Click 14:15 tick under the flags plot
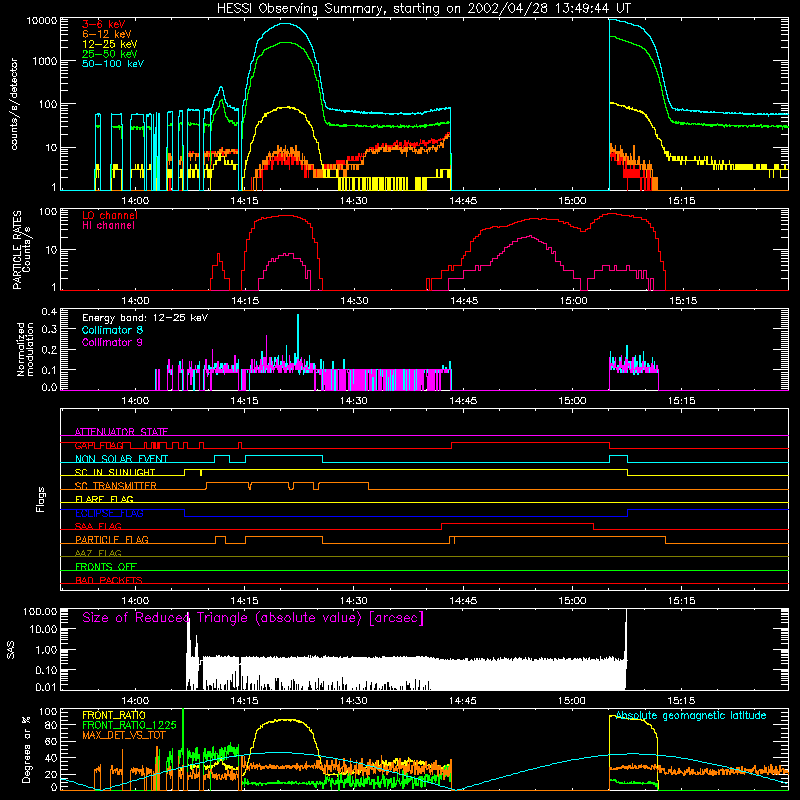 click(x=244, y=601)
